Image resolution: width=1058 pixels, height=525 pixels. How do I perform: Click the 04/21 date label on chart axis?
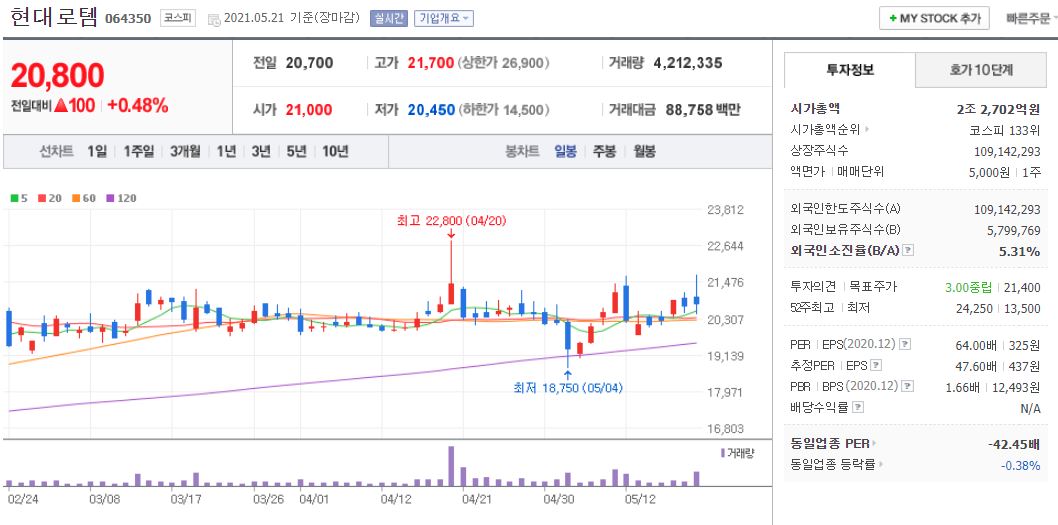point(476,500)
